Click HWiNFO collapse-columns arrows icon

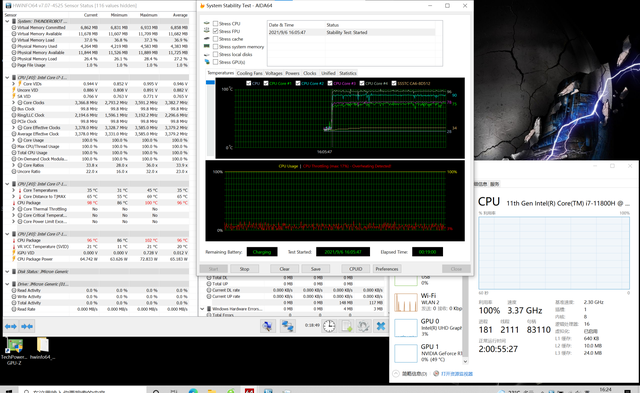point(27,326)
